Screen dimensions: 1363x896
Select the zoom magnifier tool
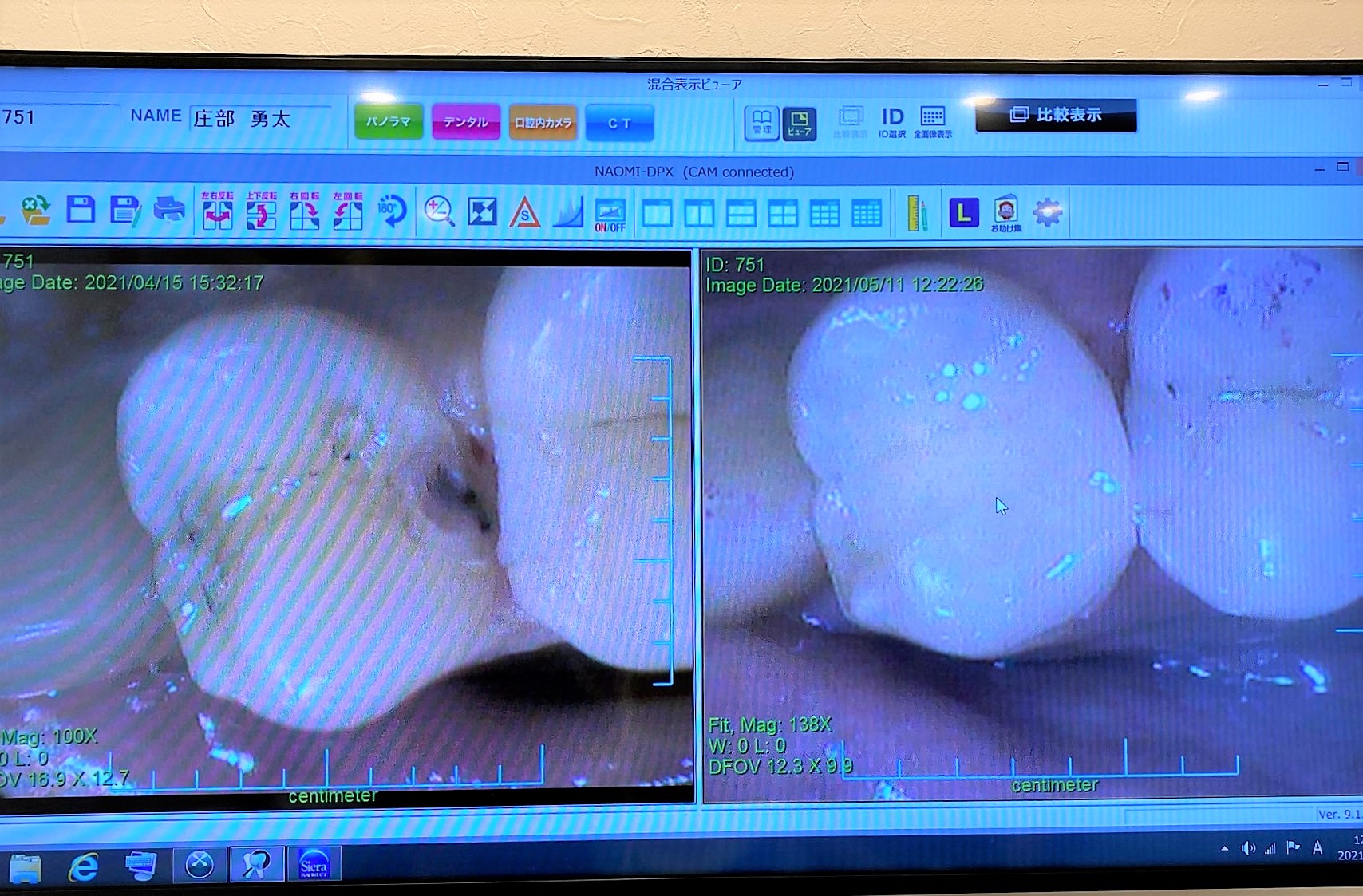pos(439,211)
